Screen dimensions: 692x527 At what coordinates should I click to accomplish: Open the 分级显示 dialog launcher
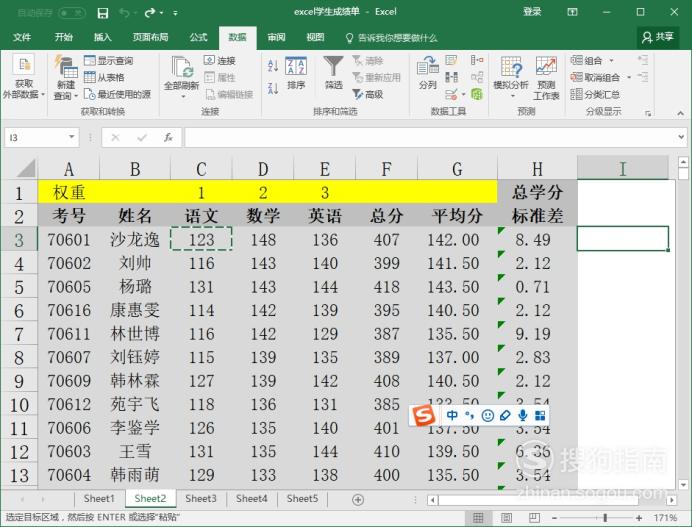pos(648,113)
